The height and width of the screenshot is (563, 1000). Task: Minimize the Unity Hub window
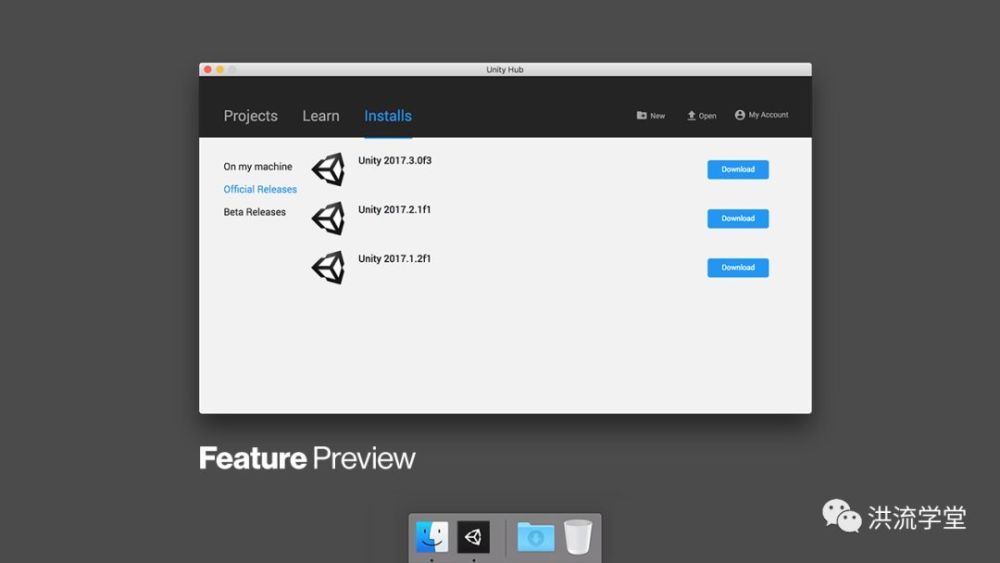(220, 69)
